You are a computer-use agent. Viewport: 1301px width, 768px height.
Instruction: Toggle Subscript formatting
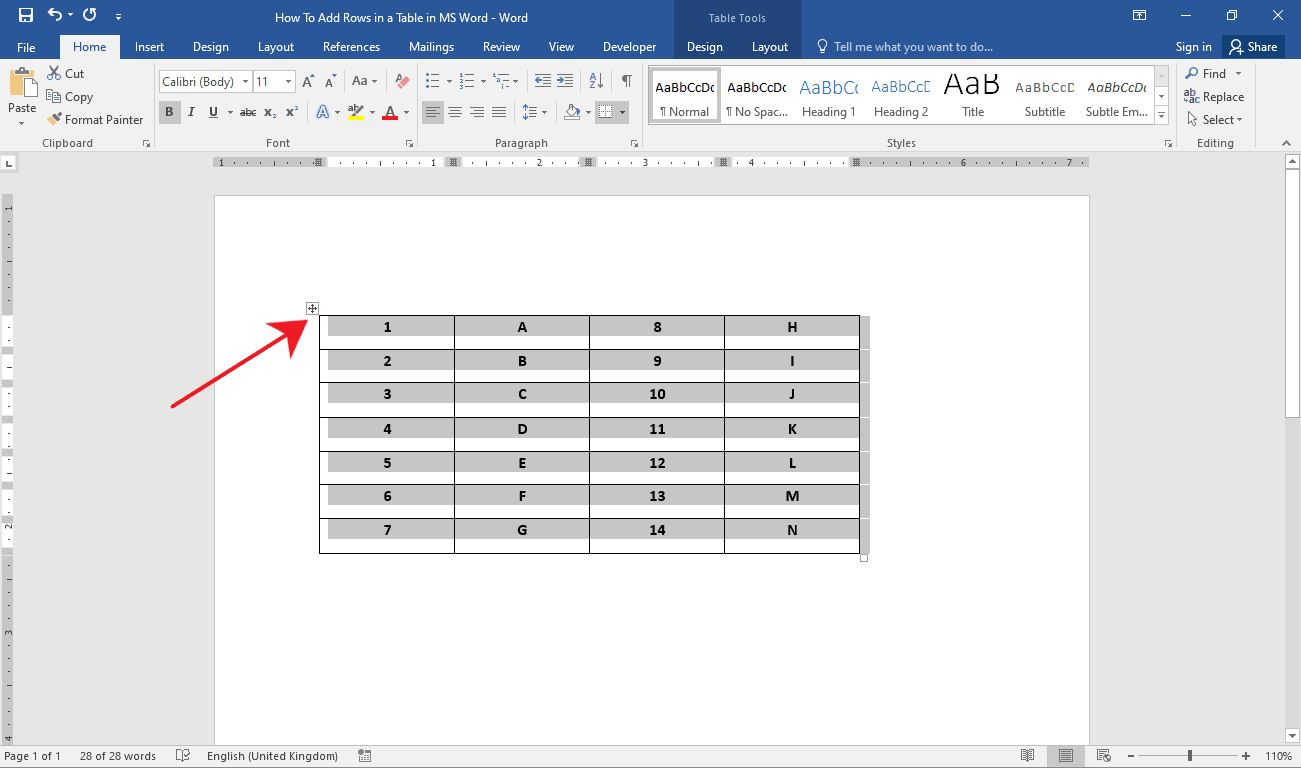point(270,112)
